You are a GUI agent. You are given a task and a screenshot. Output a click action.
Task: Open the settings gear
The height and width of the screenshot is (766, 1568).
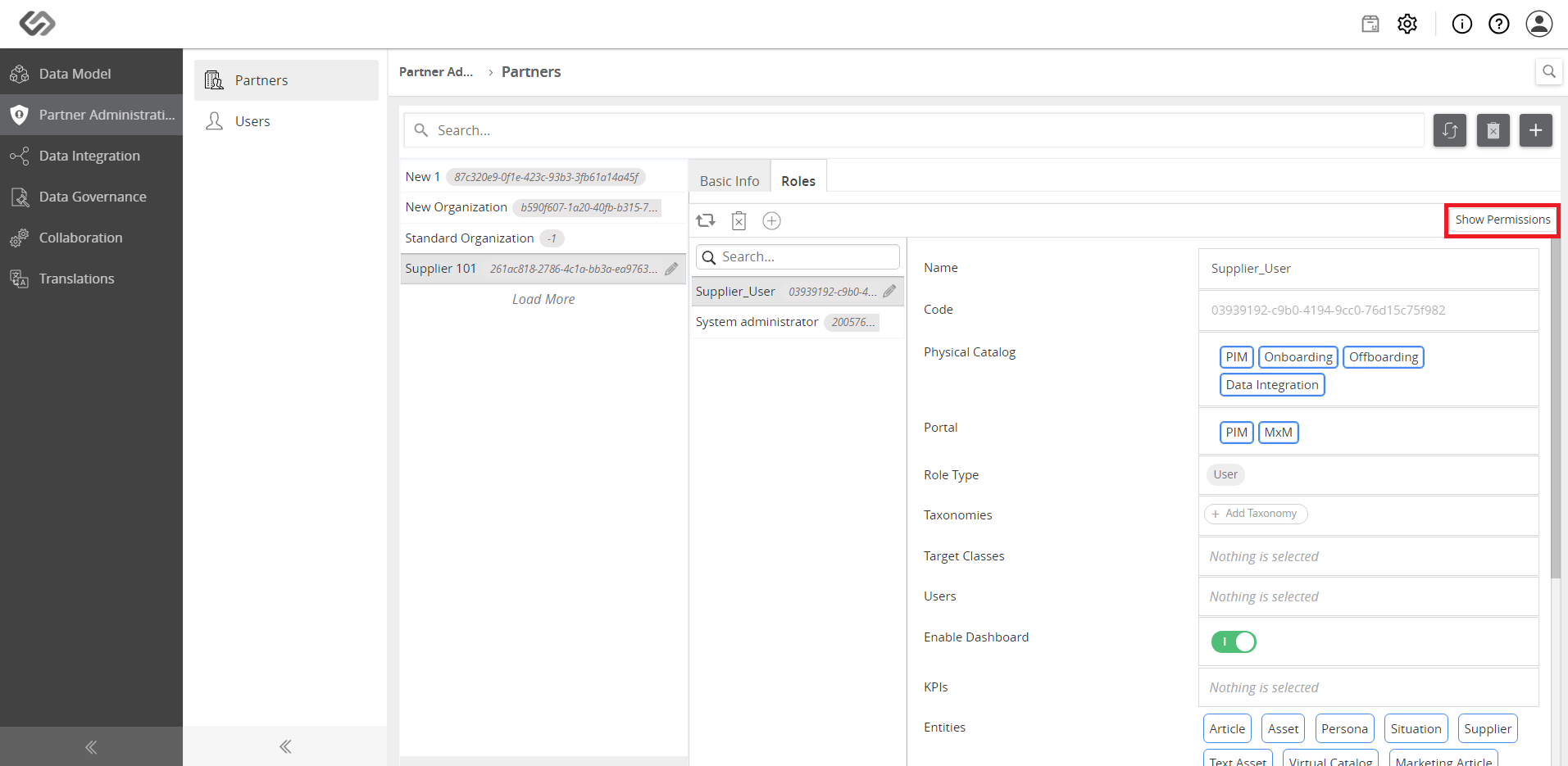[x=1407, y=24]
